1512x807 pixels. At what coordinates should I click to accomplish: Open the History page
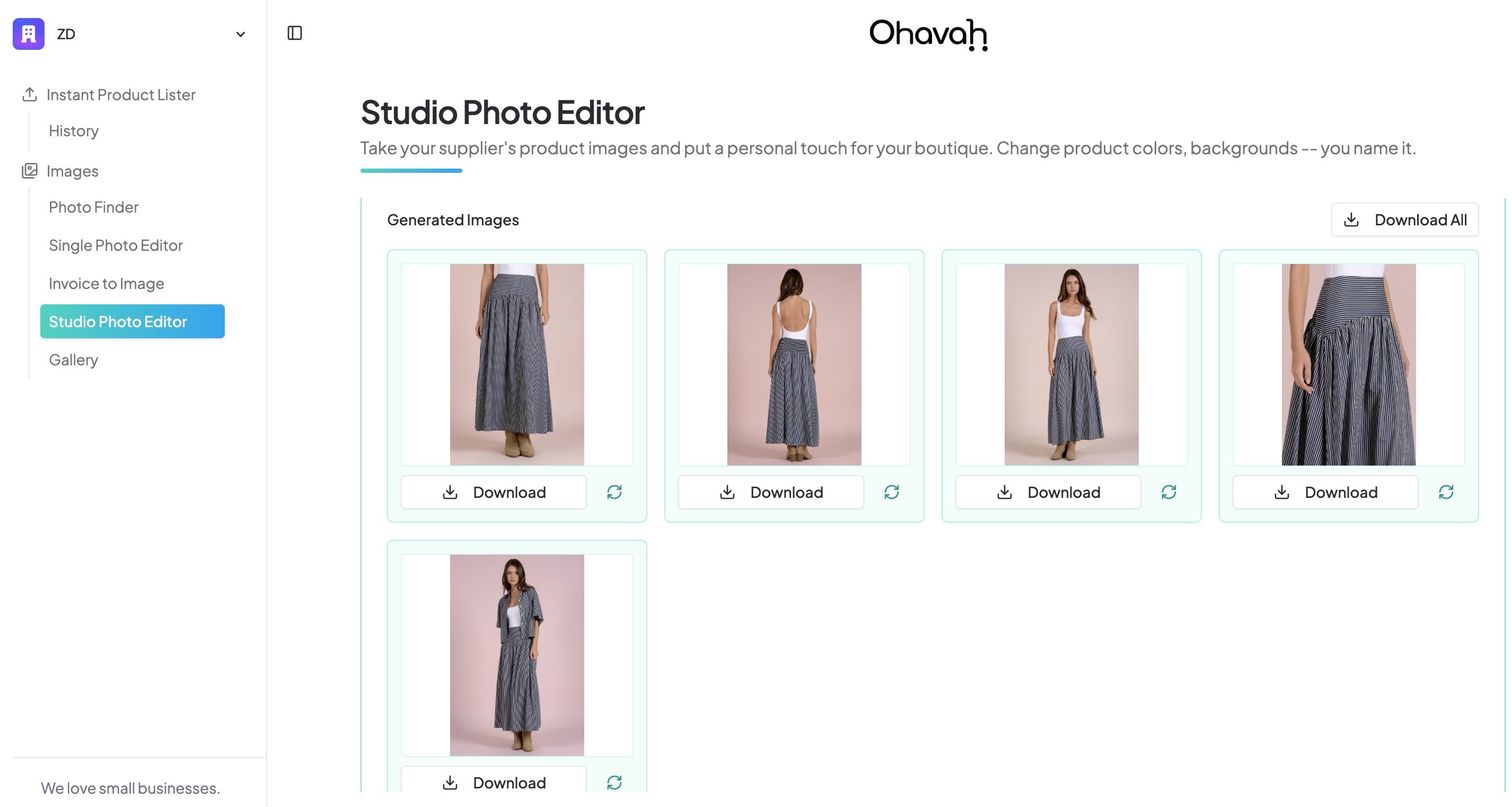click(73, 131)
